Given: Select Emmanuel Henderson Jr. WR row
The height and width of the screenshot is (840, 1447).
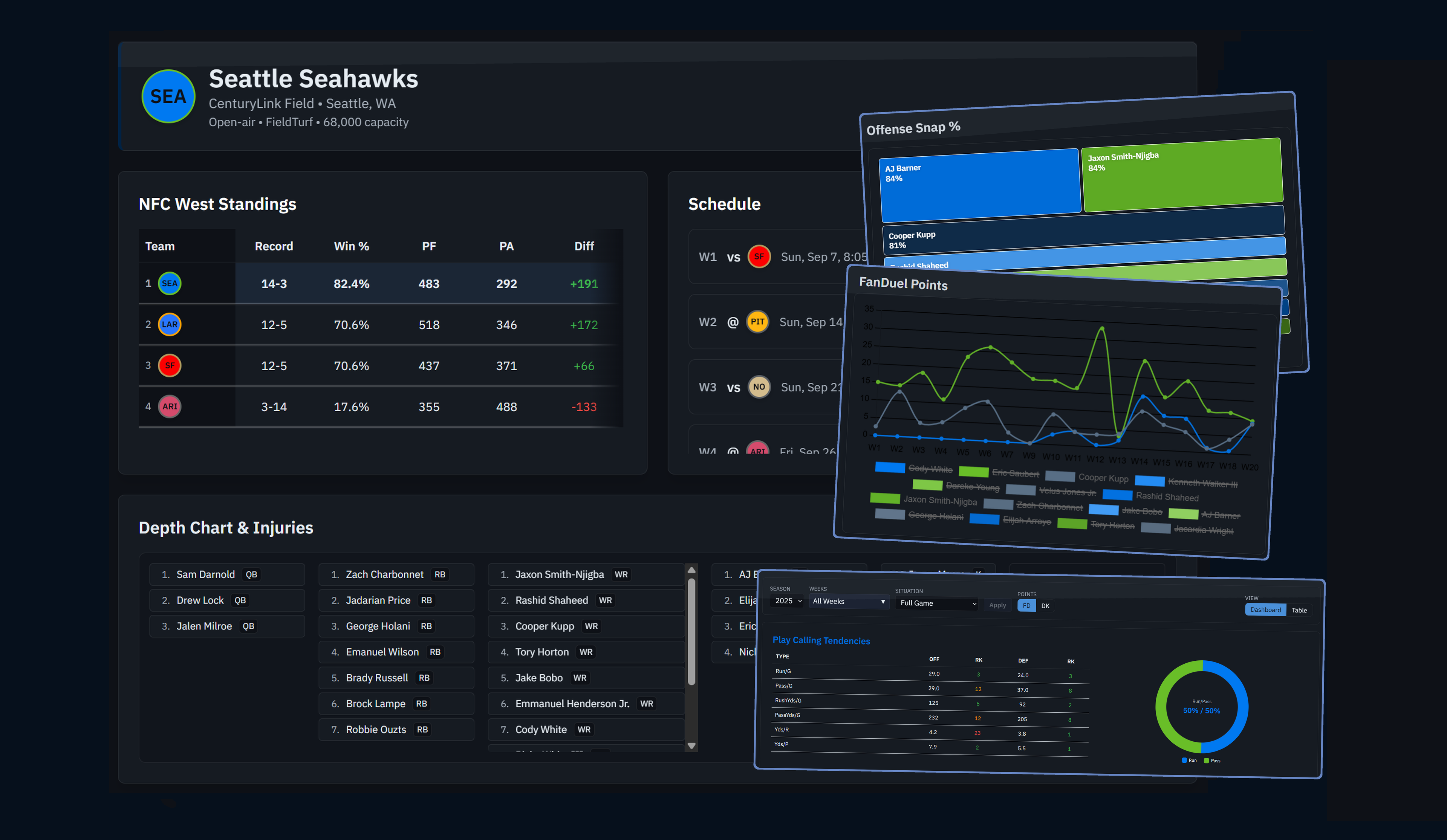Looking at the screenshot, I should click(x=586, y=703).
